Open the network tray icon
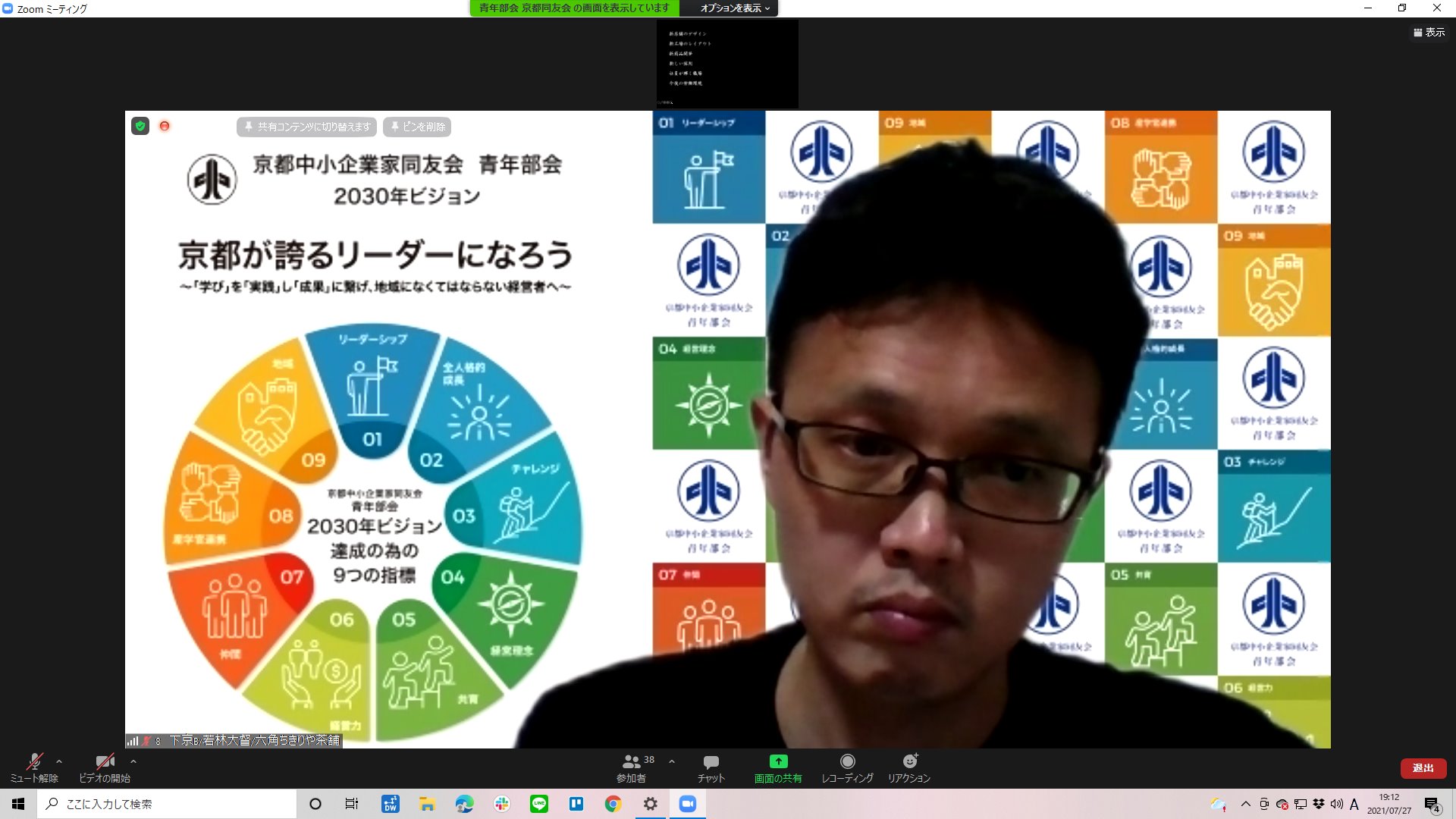Viewport: 1456px width, 819px height. (1301, 804)
